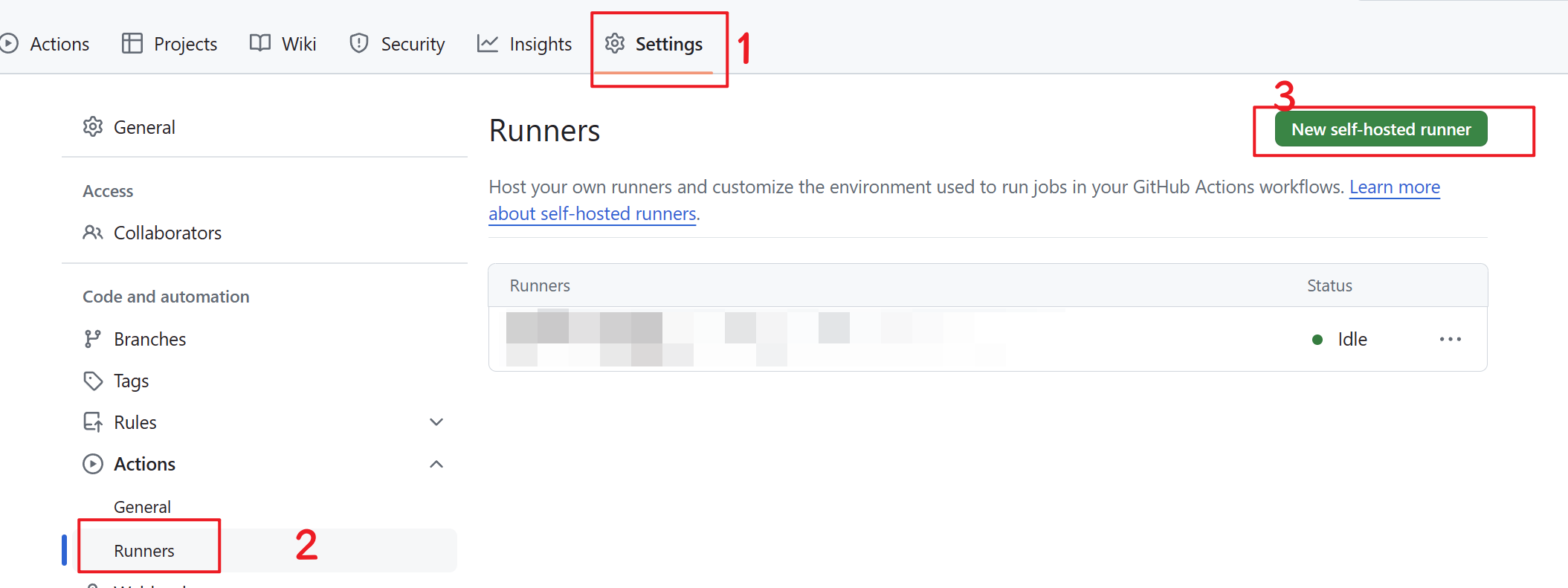Click the Tags label icon in sidebar

92,381
